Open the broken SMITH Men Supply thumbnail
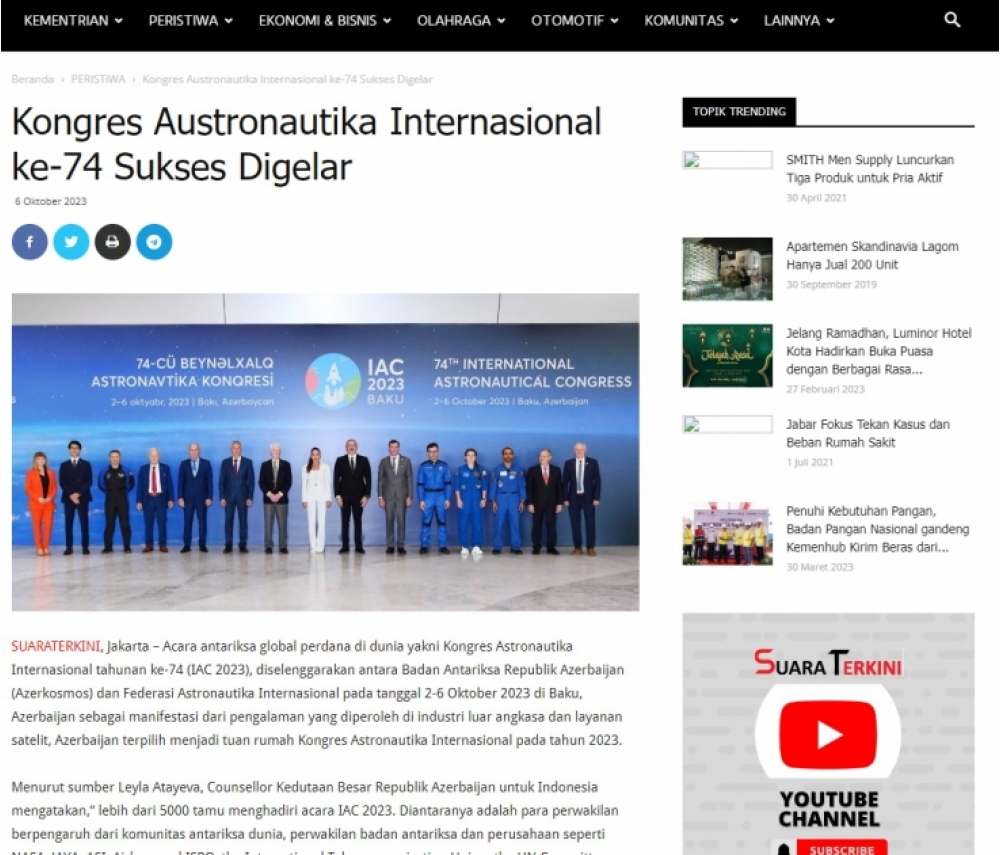Viewport: 1000px width, 855px height. coord(727,159)
